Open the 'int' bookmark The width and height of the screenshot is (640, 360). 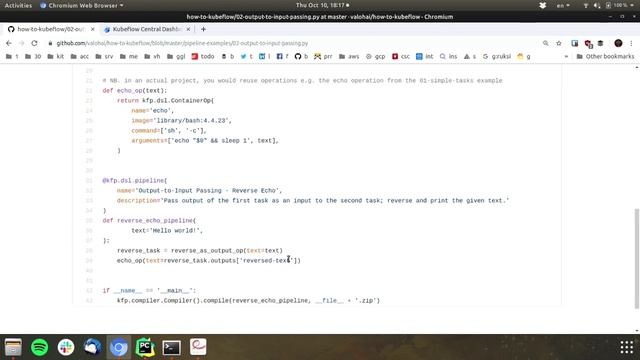point(424,57)
